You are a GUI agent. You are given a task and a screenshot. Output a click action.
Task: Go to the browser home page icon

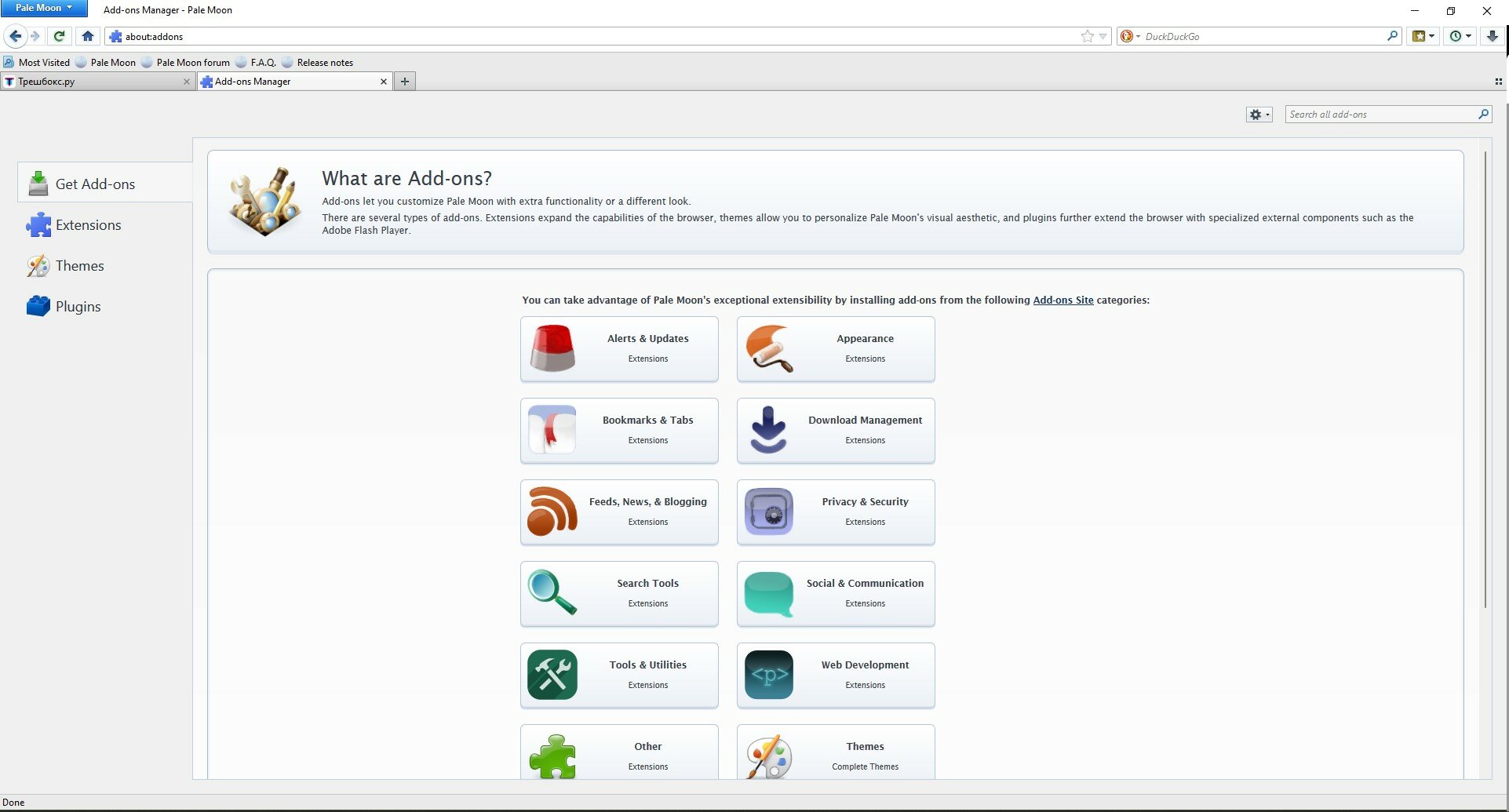point(88,36)
